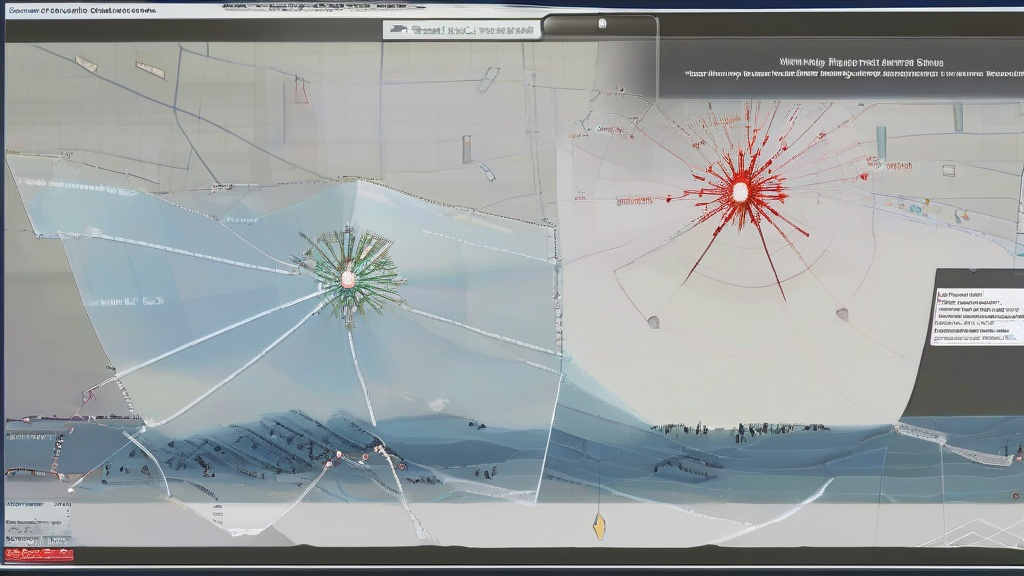
Task: Click the first red line in the tooltip box
Action: 960,297
